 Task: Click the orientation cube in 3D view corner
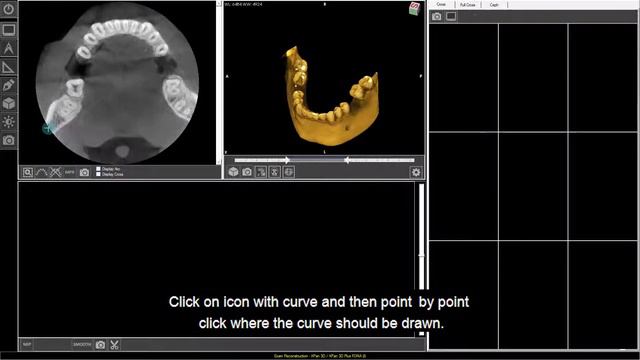pos(414,9)
